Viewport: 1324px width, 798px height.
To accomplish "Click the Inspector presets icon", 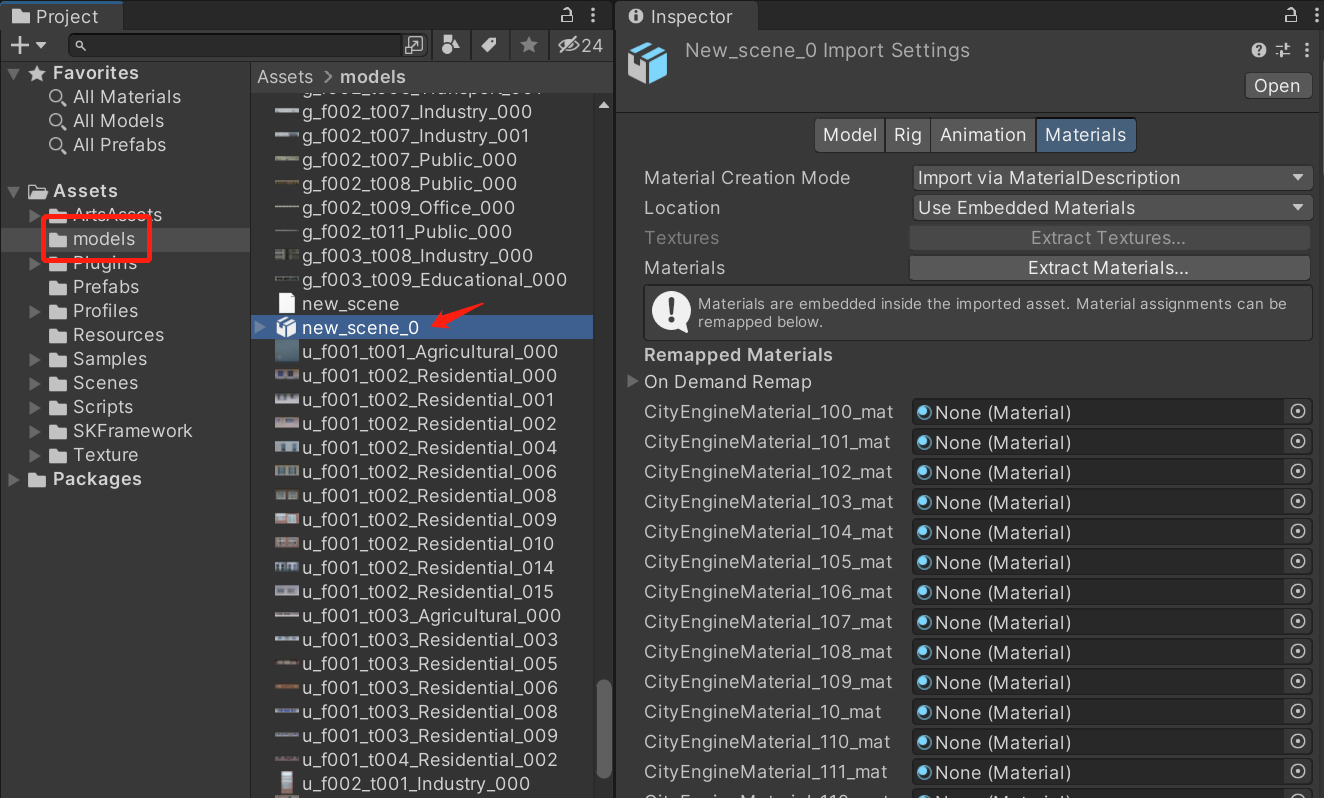I will tap(1282, 50).
